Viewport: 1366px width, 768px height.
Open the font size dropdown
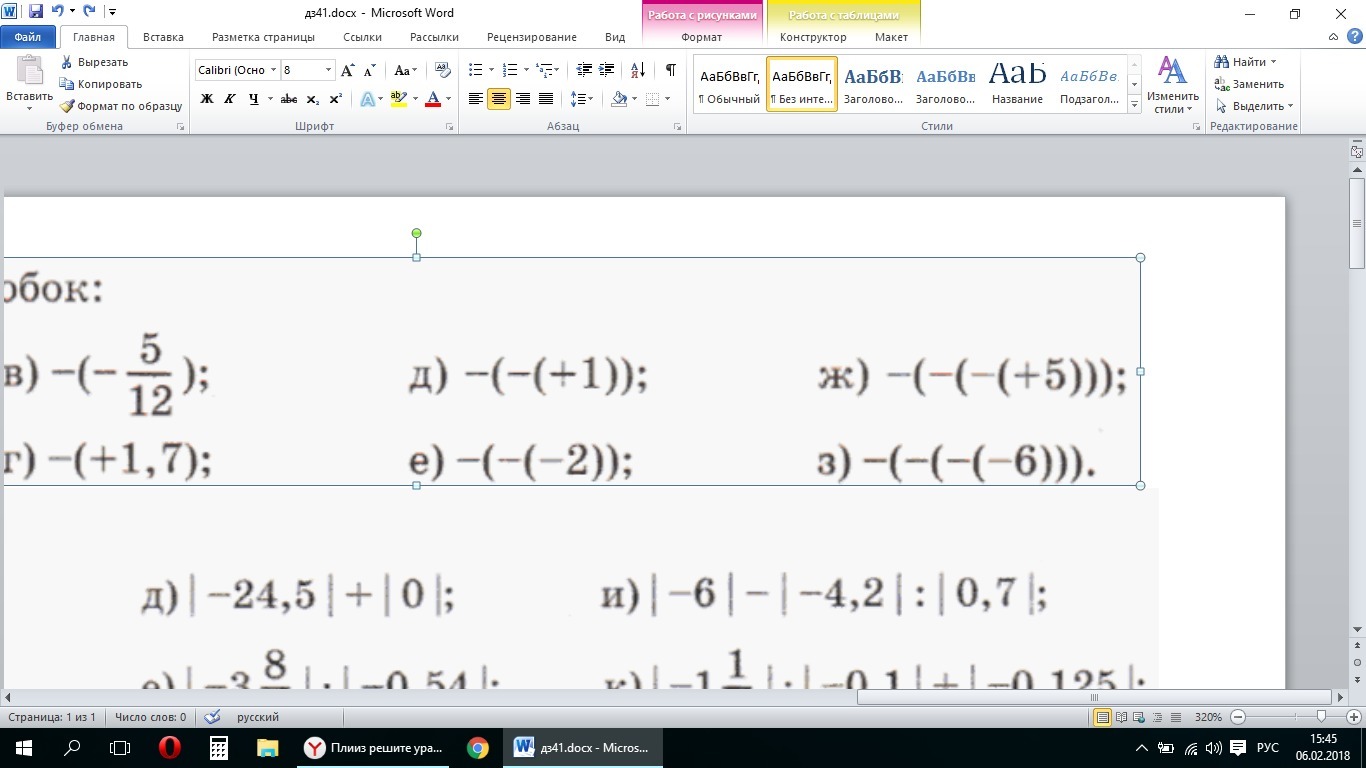click(x=328, y=70)
